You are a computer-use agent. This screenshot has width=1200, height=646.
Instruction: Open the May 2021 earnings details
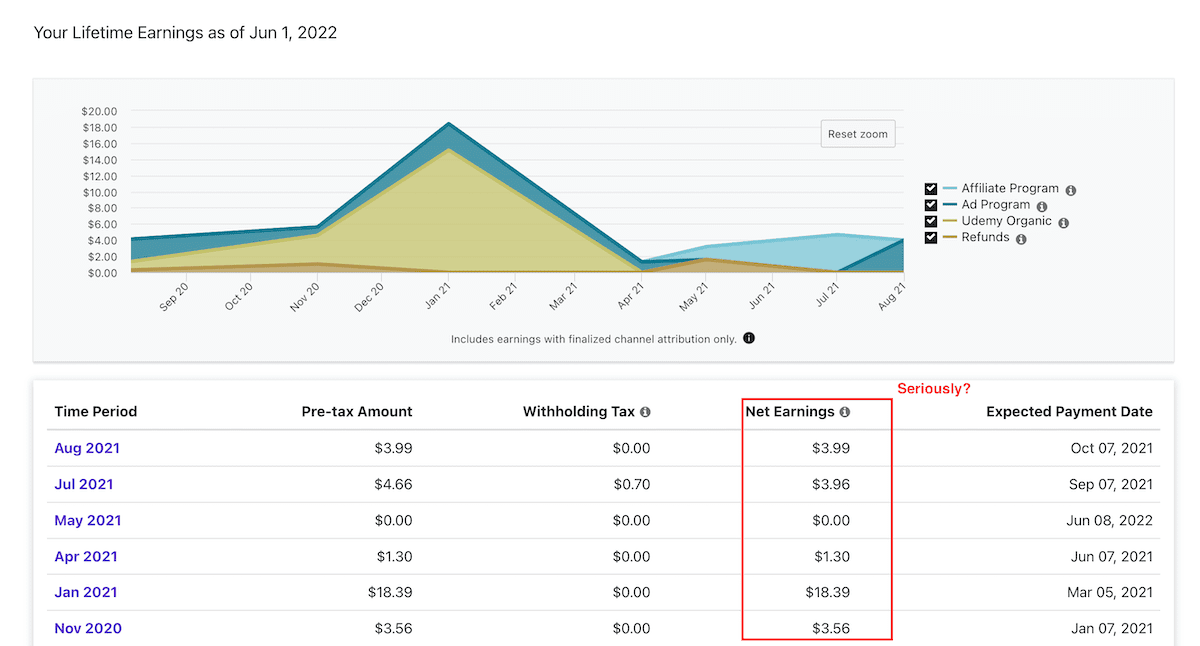(87, 520)
